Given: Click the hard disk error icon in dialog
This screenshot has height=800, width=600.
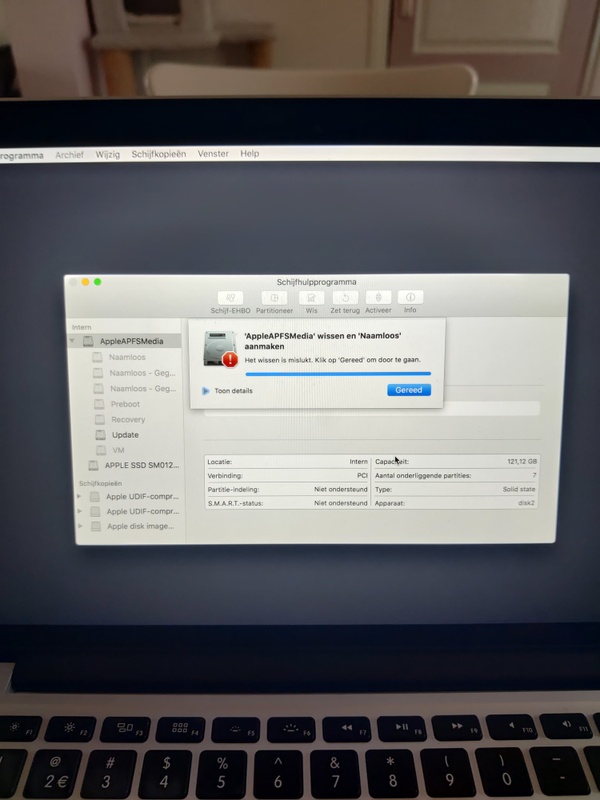Looking at the screenshot, I should click(x=220, y=349).
